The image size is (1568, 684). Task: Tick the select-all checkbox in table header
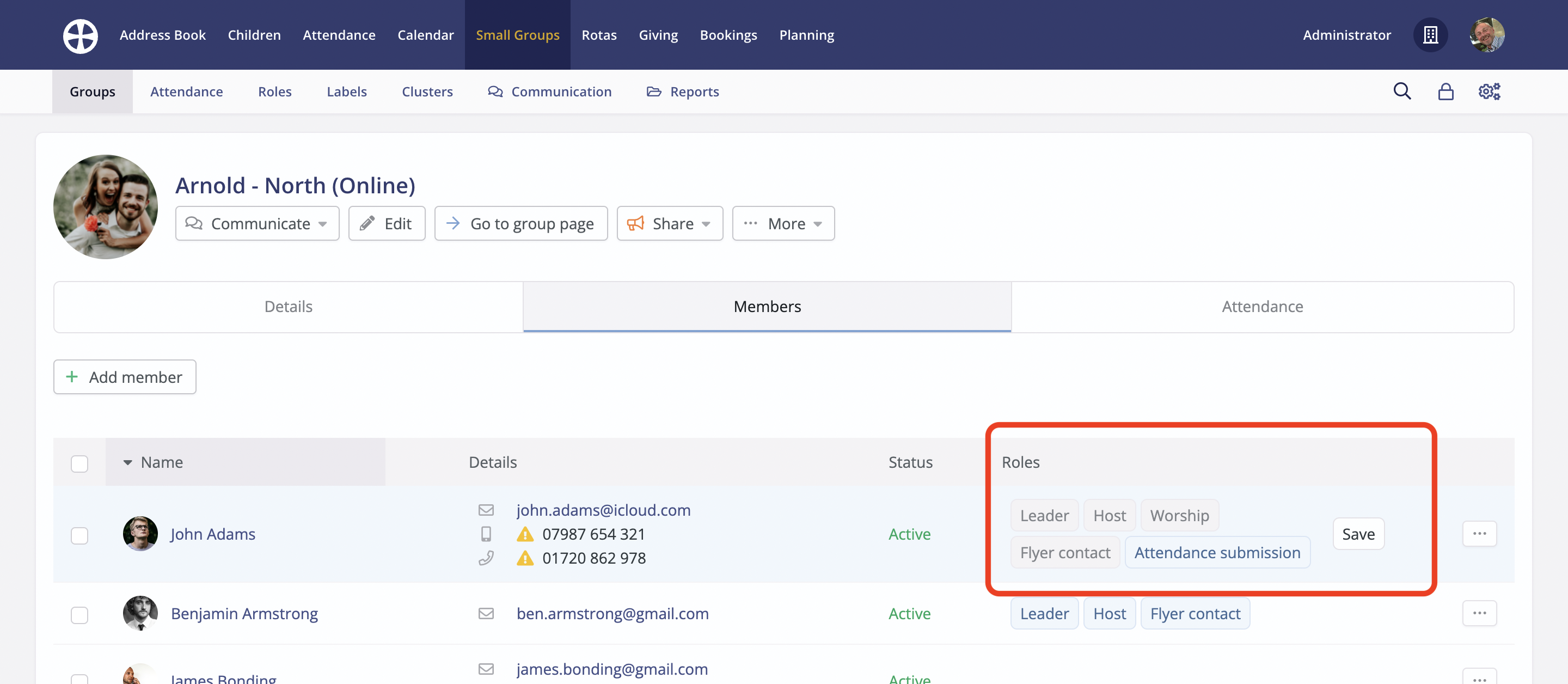(x=79, y=463)
